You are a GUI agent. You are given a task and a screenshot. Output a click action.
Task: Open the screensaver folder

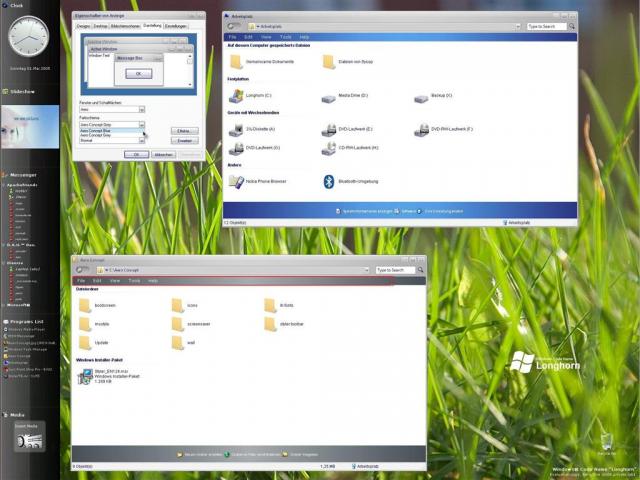click(x=178, y=324)
